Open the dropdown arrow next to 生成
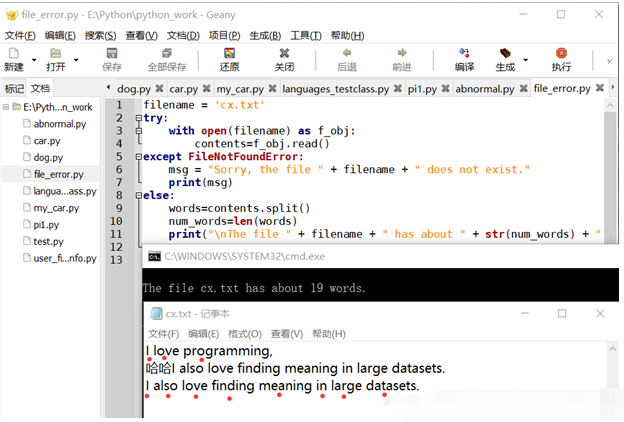This screenshot has width=624, height=422. tap(526, 60)
